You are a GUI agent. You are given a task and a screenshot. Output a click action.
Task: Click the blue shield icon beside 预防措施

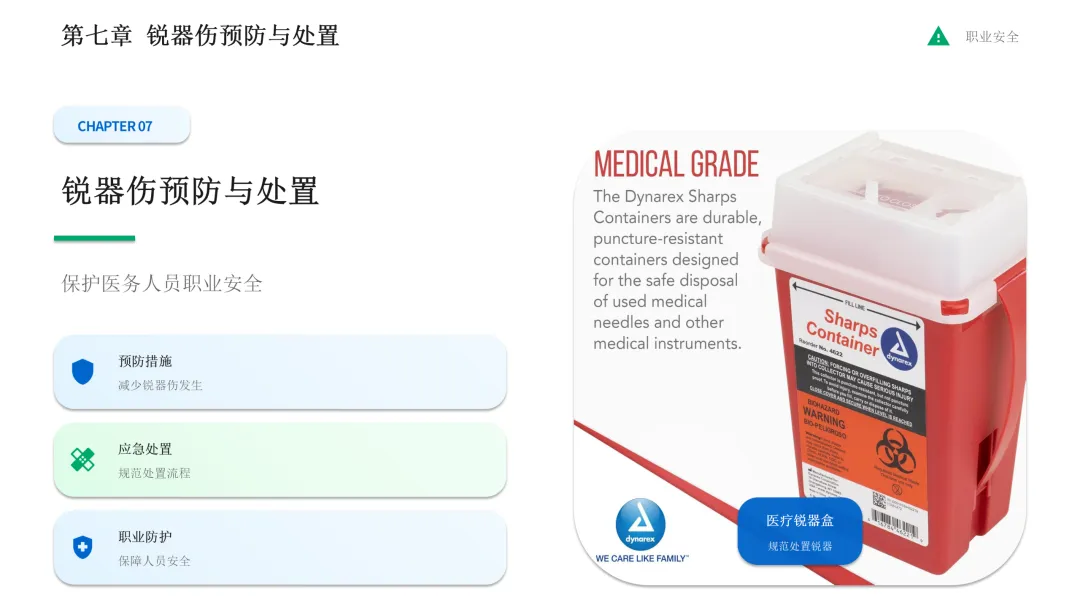coord(83,372)
